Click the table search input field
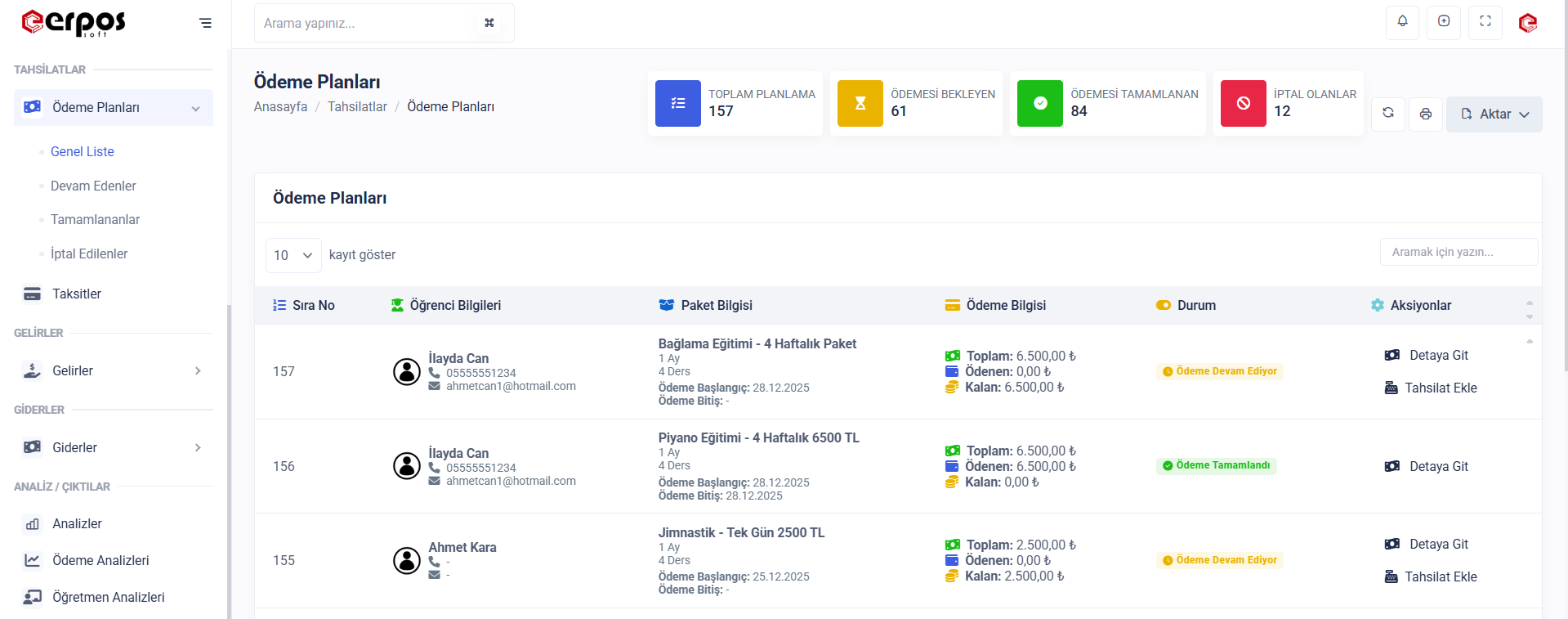 click(x=1459, y=252)
